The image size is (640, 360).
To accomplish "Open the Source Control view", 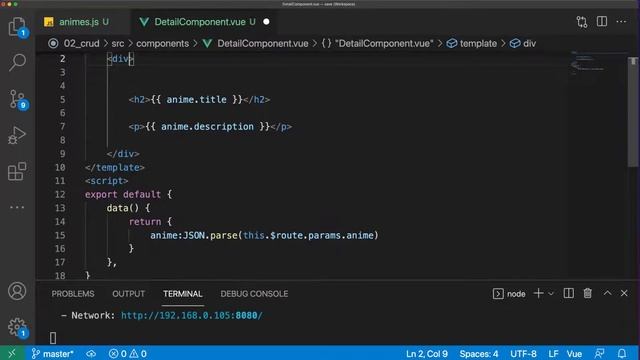I will pyautogui.click(x=17, y=99).
